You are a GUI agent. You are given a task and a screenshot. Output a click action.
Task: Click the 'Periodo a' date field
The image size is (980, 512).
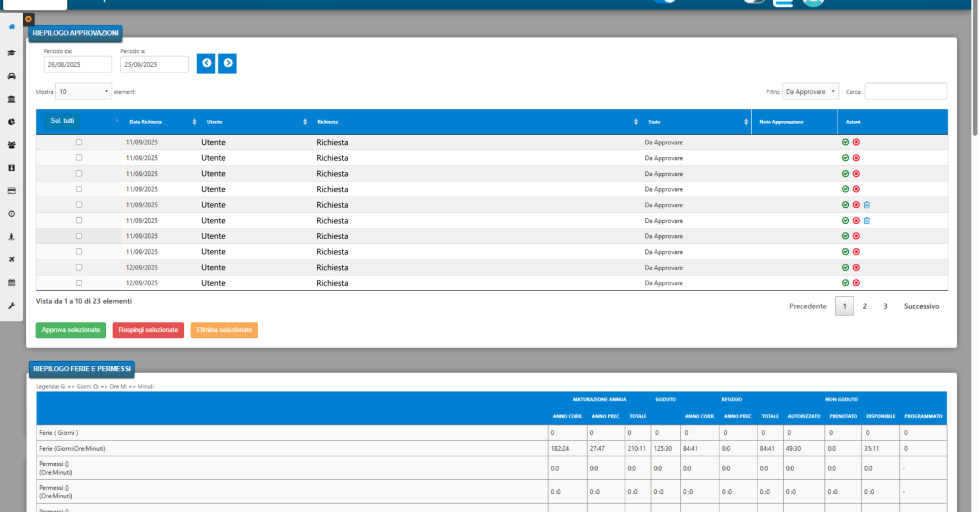(154, 64)
